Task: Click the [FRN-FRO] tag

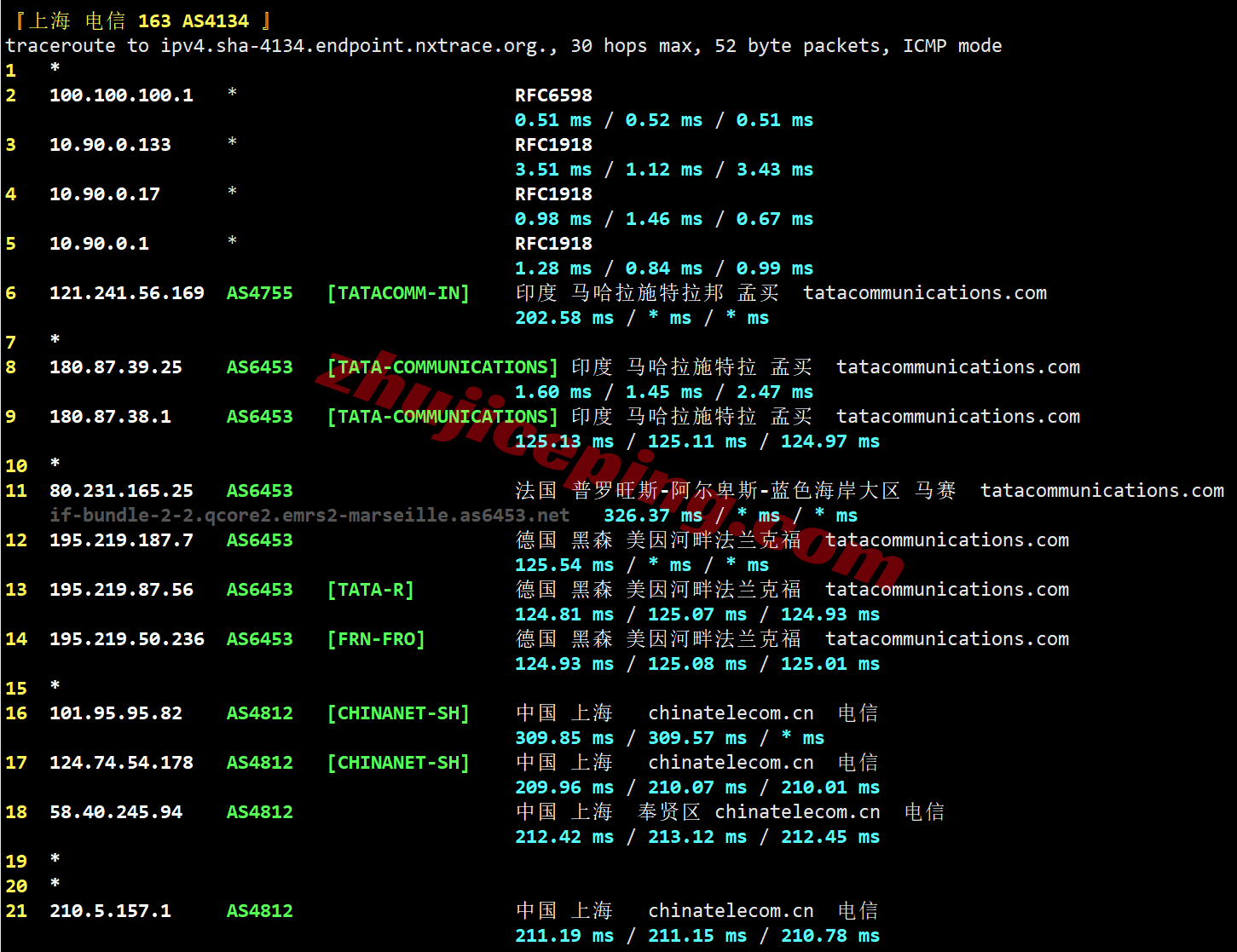Action: [376, 639]
